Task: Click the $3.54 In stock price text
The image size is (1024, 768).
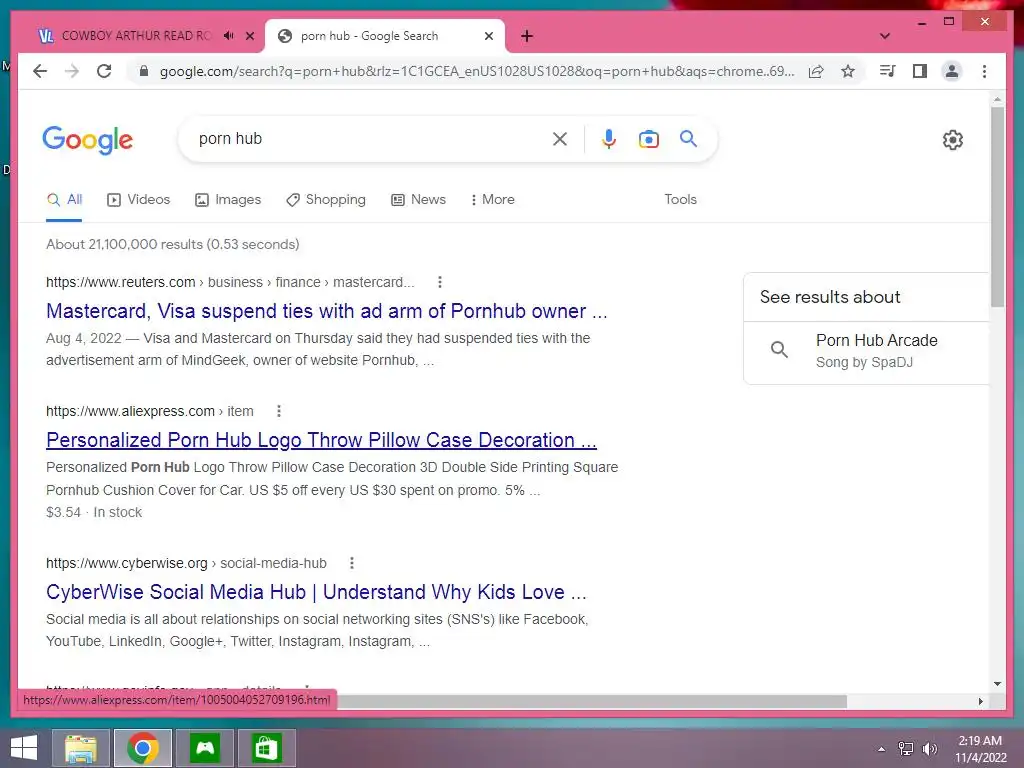Action: point(94,513)
